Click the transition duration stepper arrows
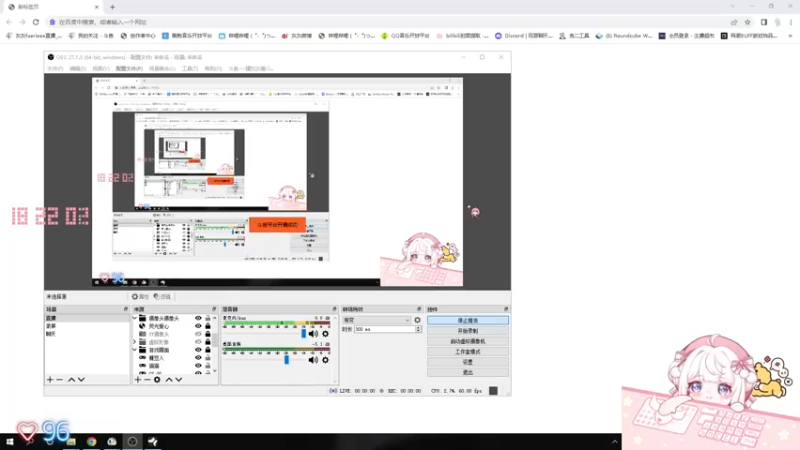This screenshot has width=800, height=450. [x=418, y=330]
